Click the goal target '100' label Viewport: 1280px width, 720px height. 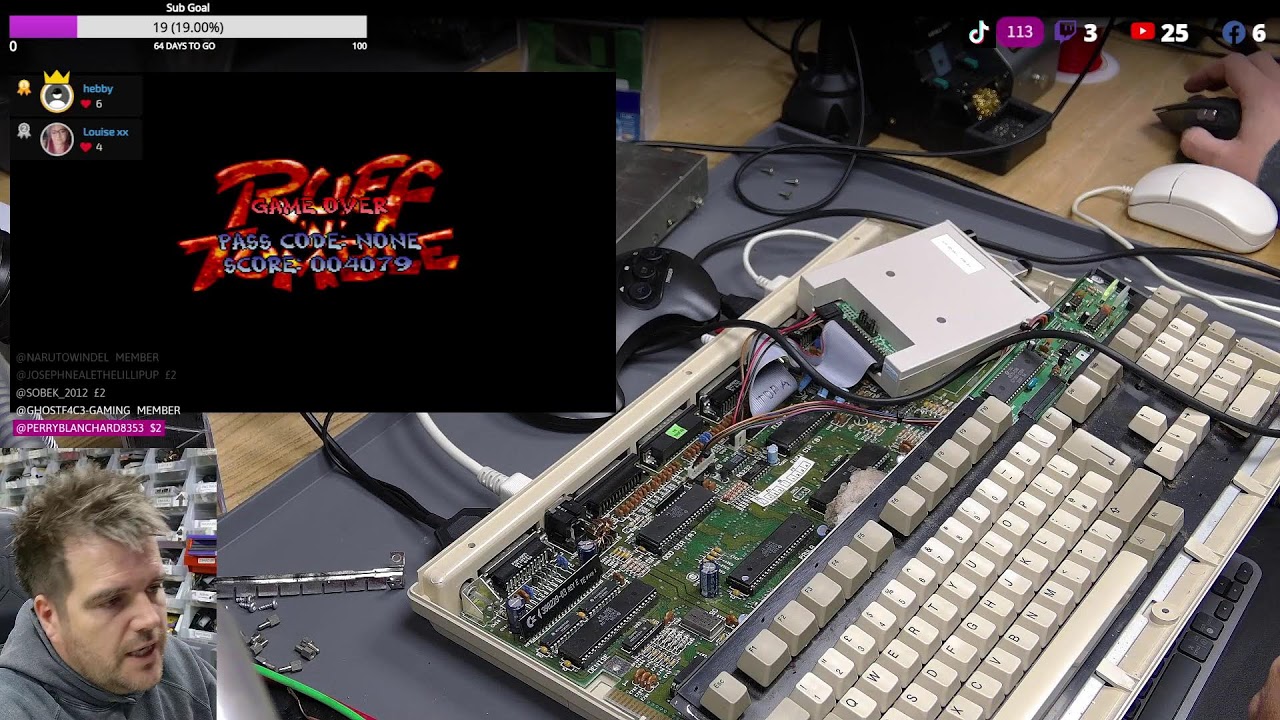pos(359,46)
